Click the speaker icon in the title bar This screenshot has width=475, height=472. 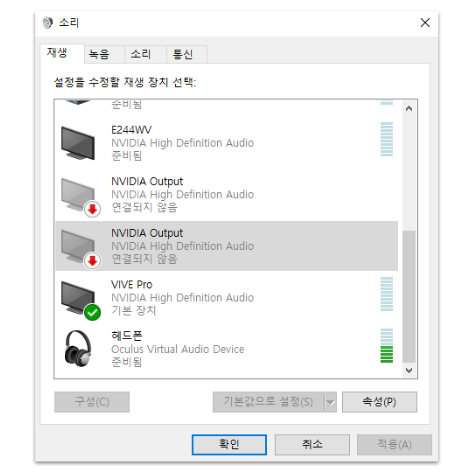47,23
